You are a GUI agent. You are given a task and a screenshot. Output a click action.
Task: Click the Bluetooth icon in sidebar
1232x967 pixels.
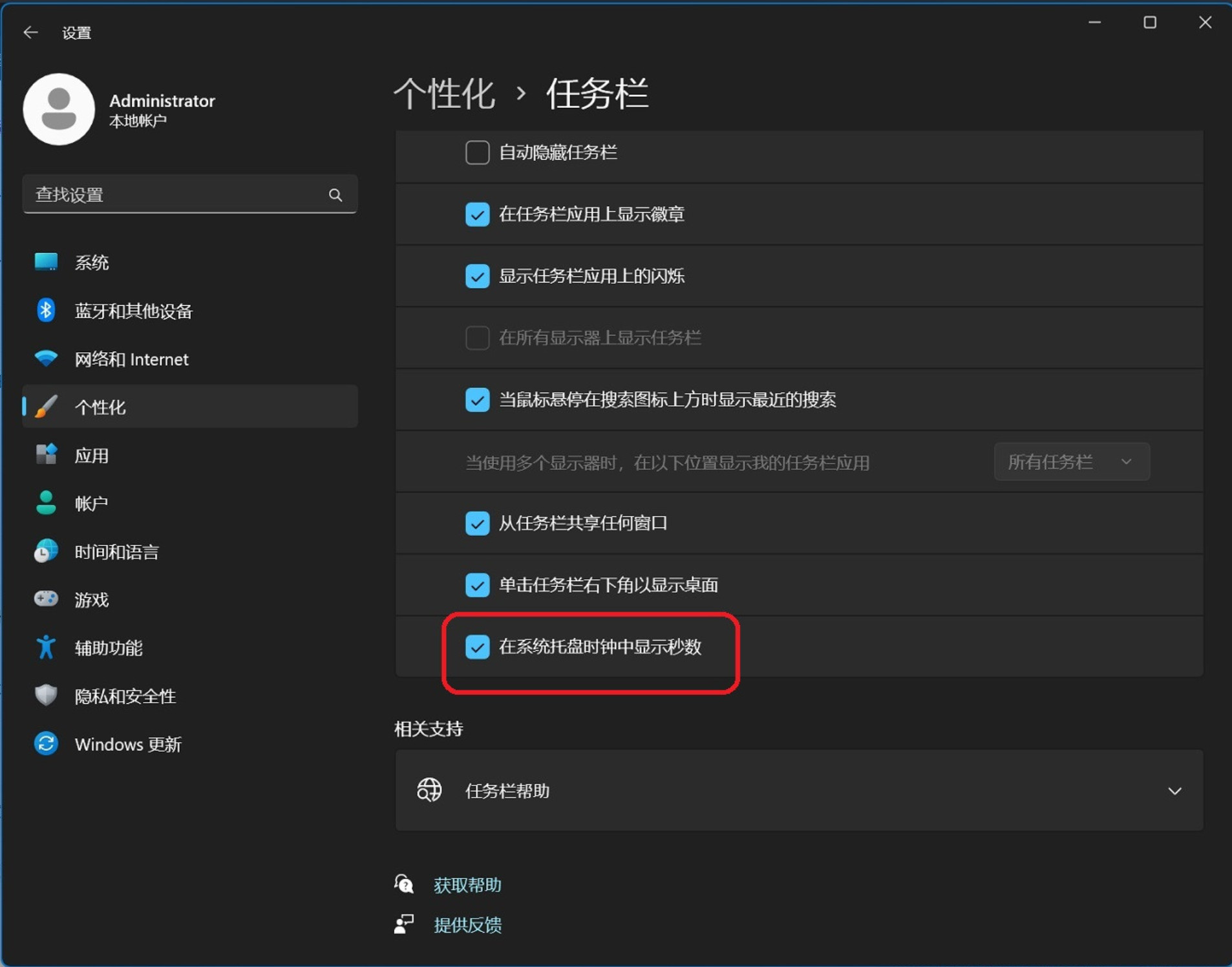coord(46,310)
